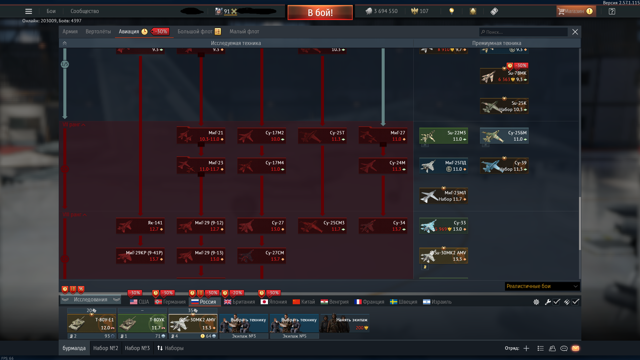Select the МиГ-29 (9-12) aircraft
640x360 pixels.
coord(201,226)
